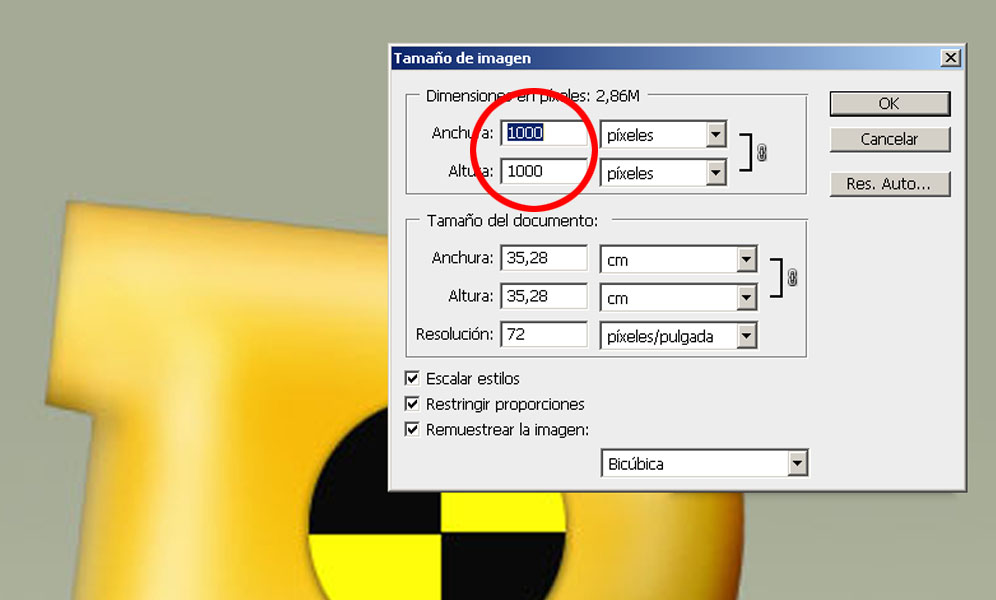Open Res. Auto... settings

tap(889, 184)
